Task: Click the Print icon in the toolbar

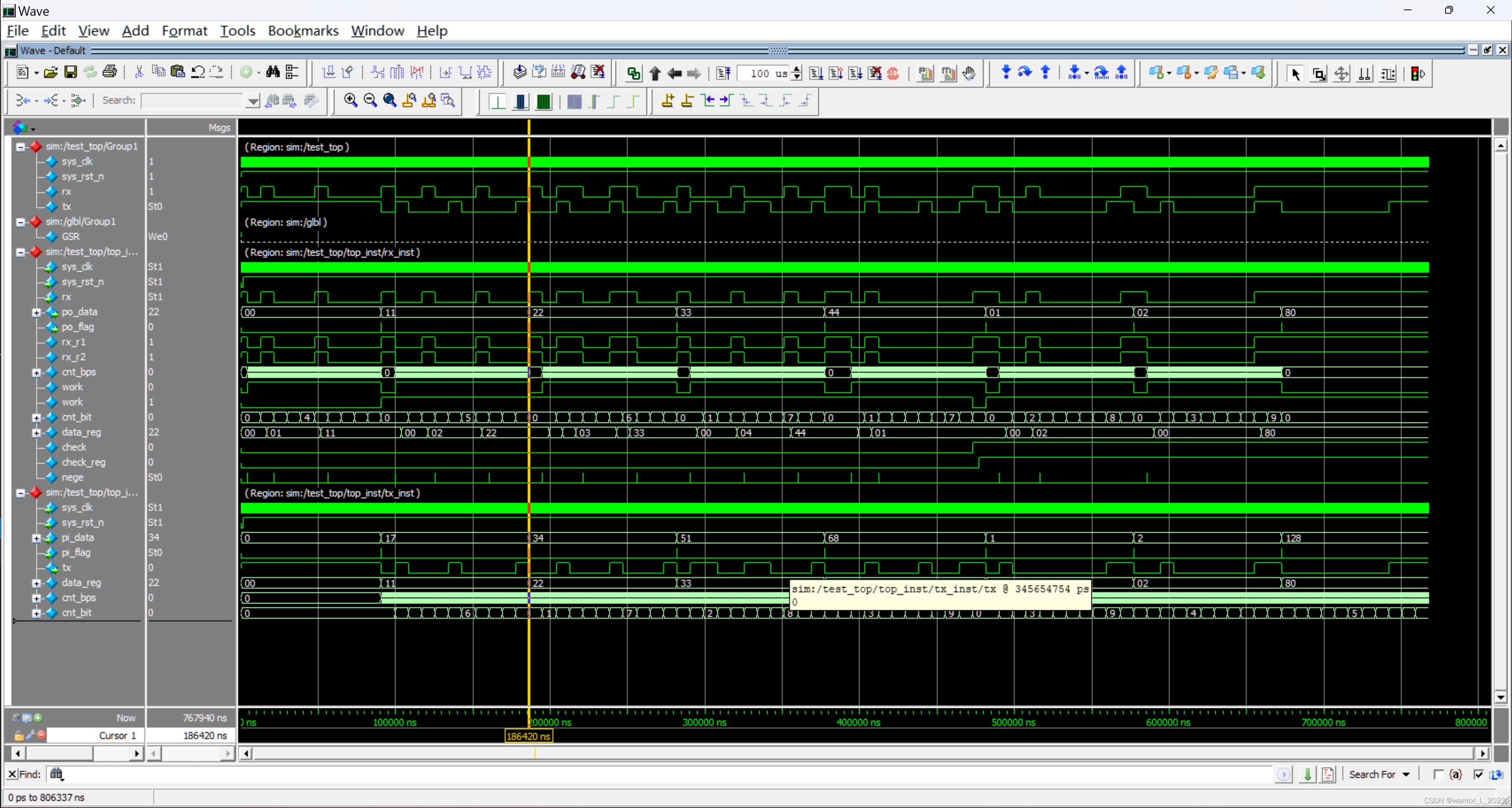Action: point(110,72)
